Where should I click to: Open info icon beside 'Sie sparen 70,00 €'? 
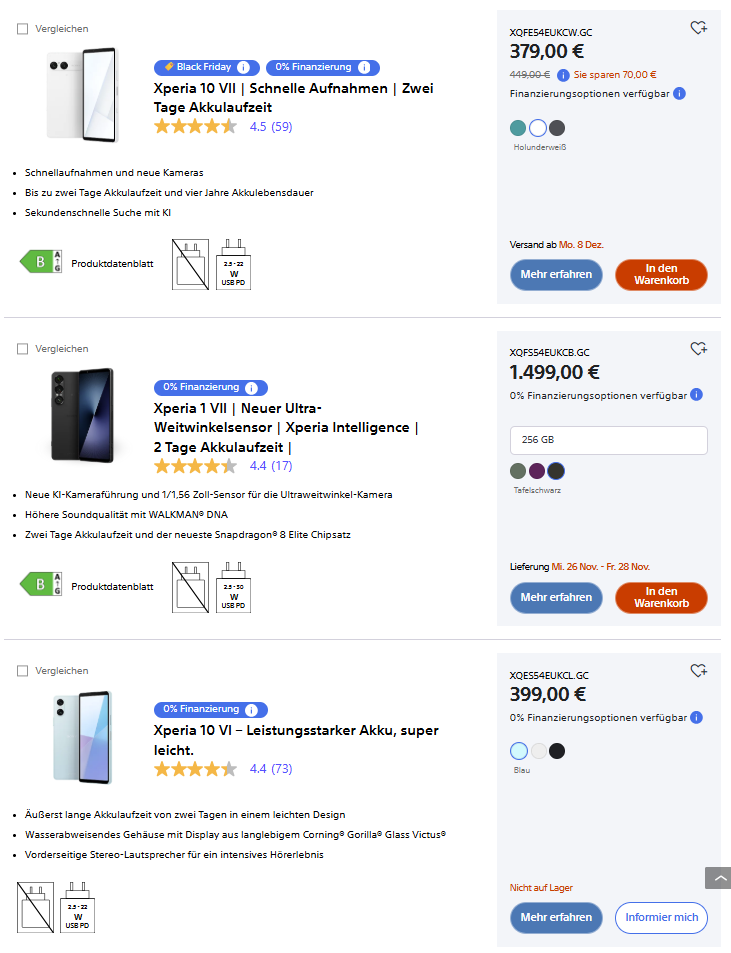(x=564, y=74)
